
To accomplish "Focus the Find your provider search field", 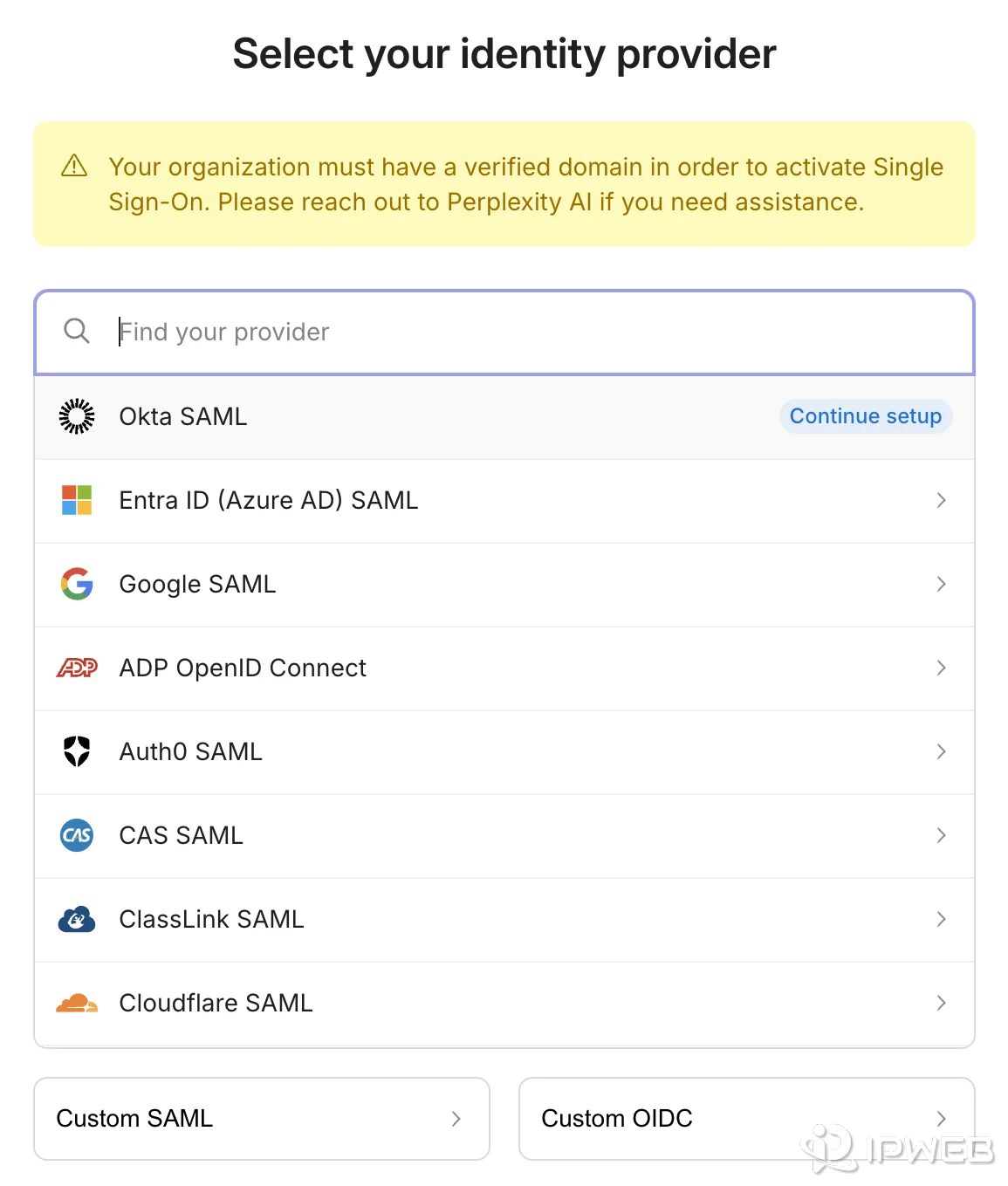I will [504, 332].
